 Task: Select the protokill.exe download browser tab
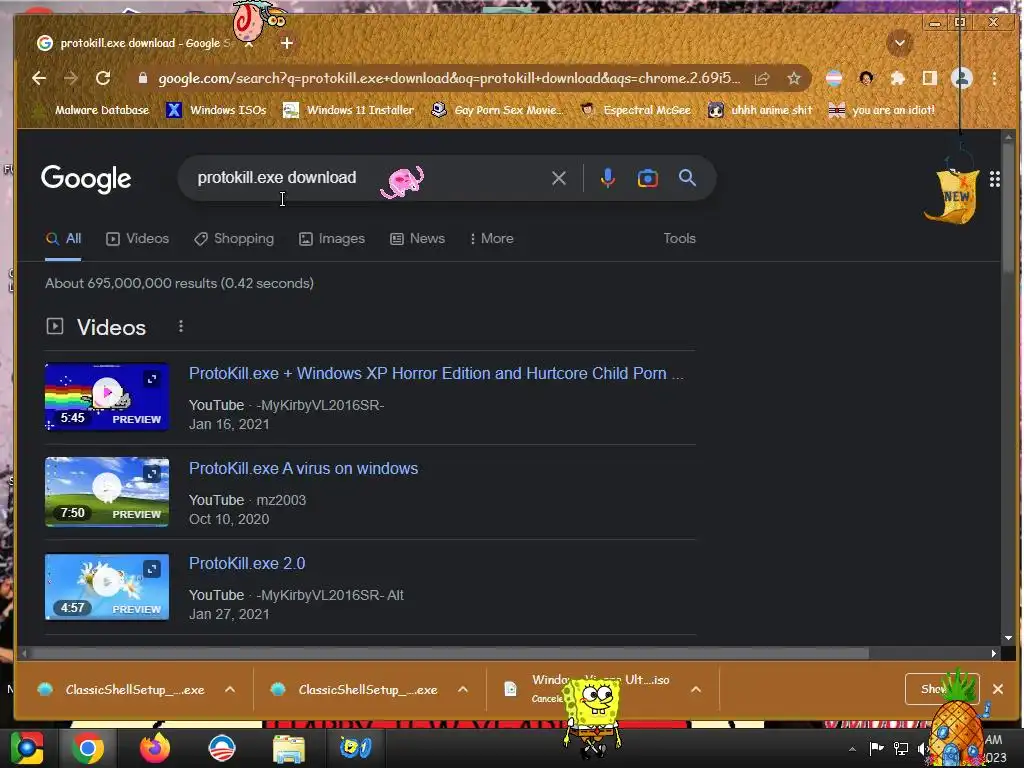click(x=144, y=43)
